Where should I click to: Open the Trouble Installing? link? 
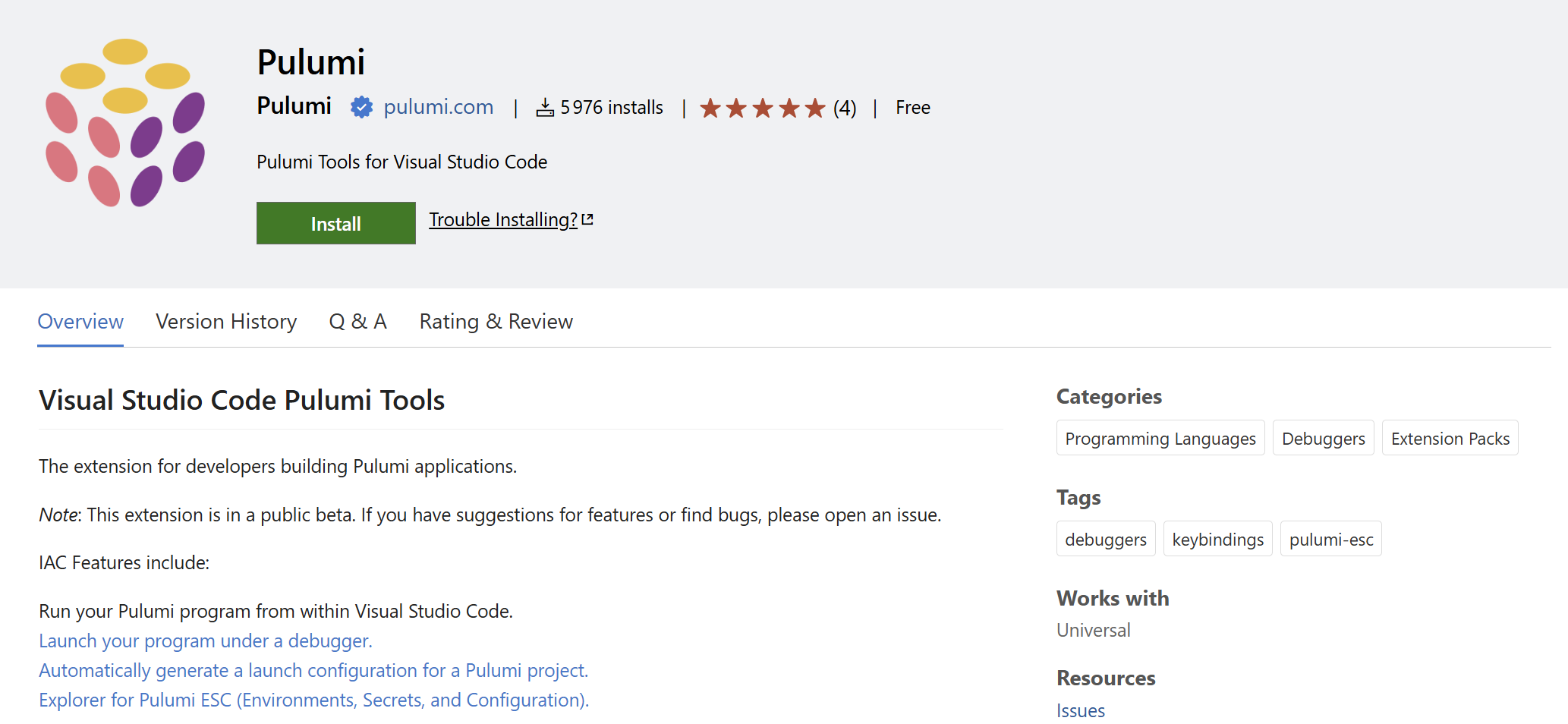click(503, 219)
